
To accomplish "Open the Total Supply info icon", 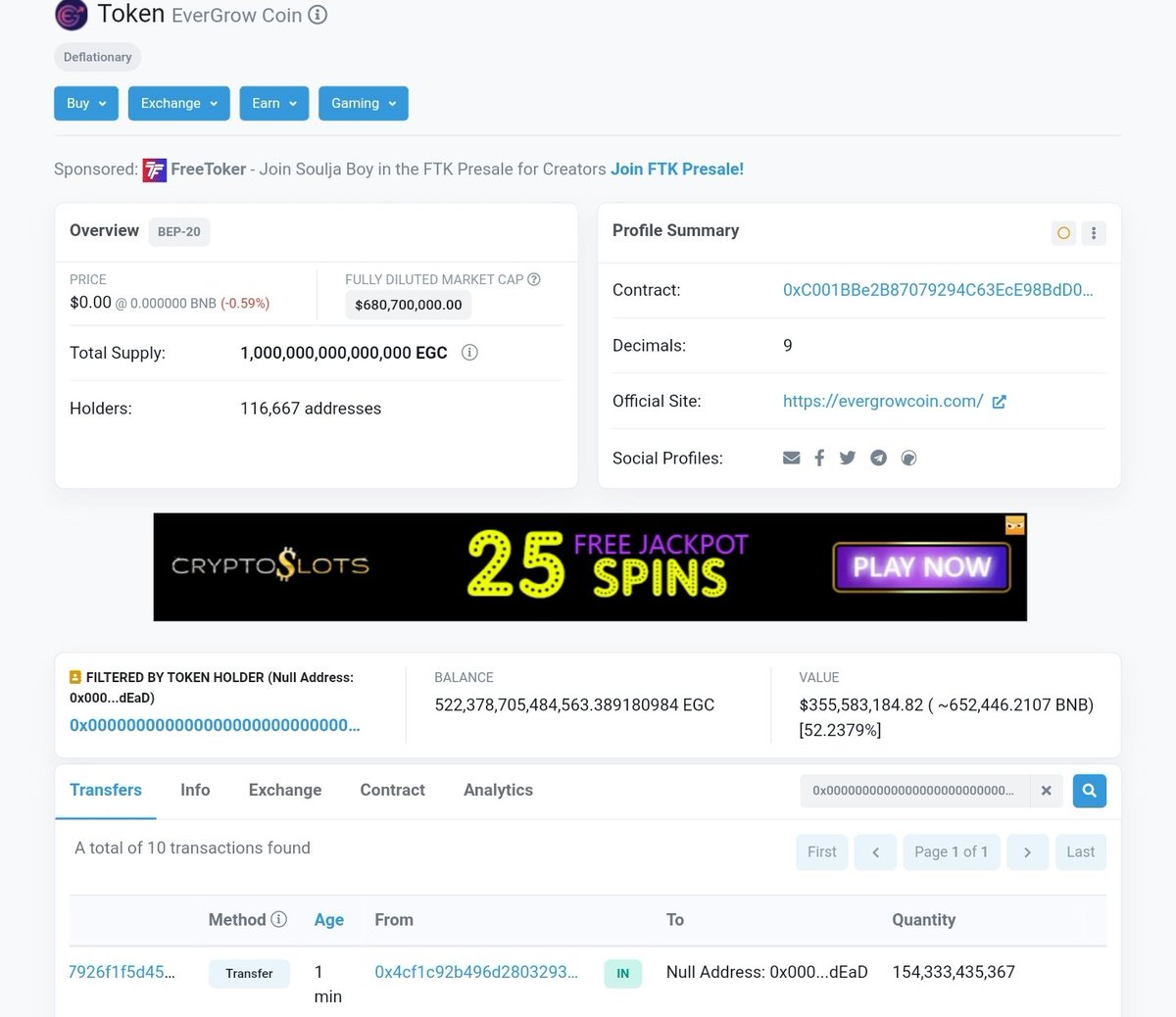I will click(x=469, y=353).
